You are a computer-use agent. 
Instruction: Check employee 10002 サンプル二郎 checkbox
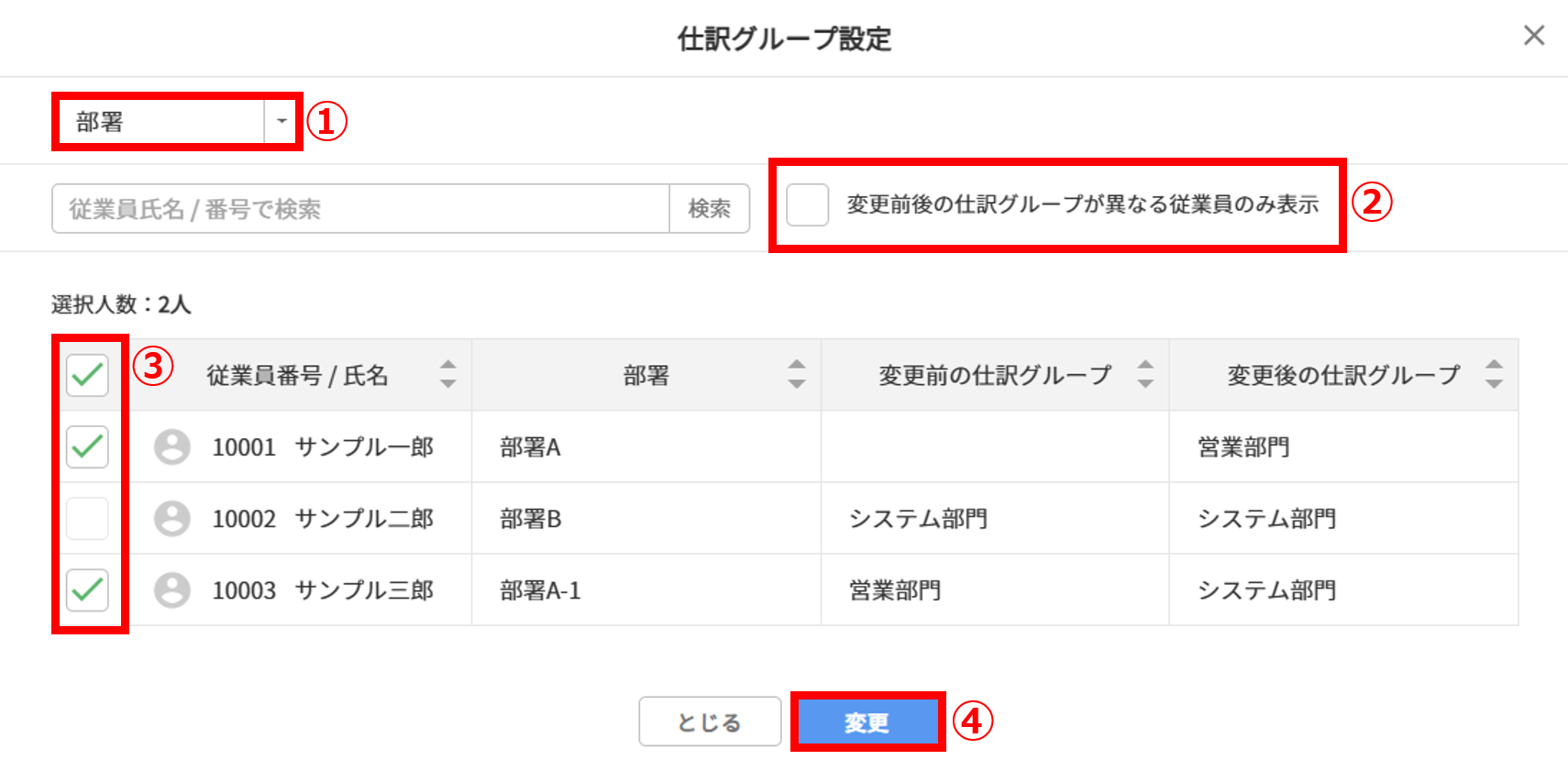[x=88, y=519]
